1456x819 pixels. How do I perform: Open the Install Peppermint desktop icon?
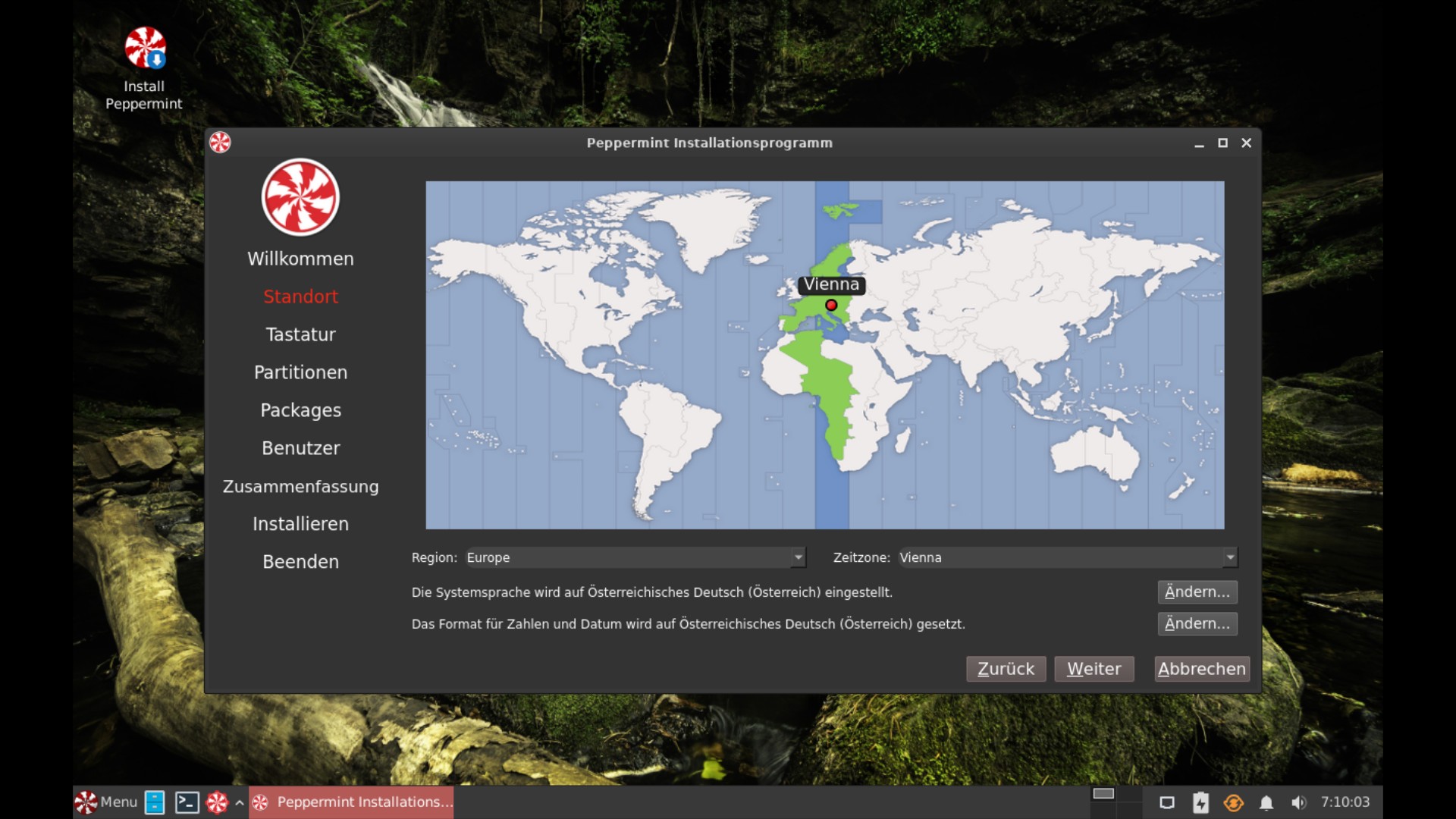(144, 49)
